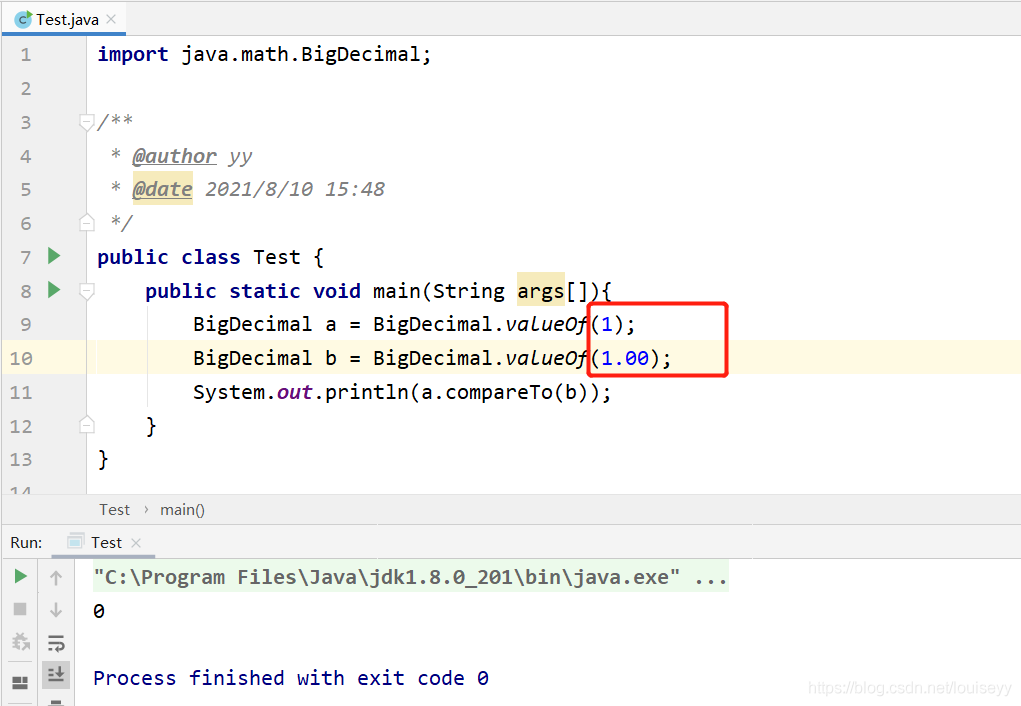Screen dimensions: 1021x706
Task: Click "Process finished with exit code 0"
Action: tap(290, 678)
